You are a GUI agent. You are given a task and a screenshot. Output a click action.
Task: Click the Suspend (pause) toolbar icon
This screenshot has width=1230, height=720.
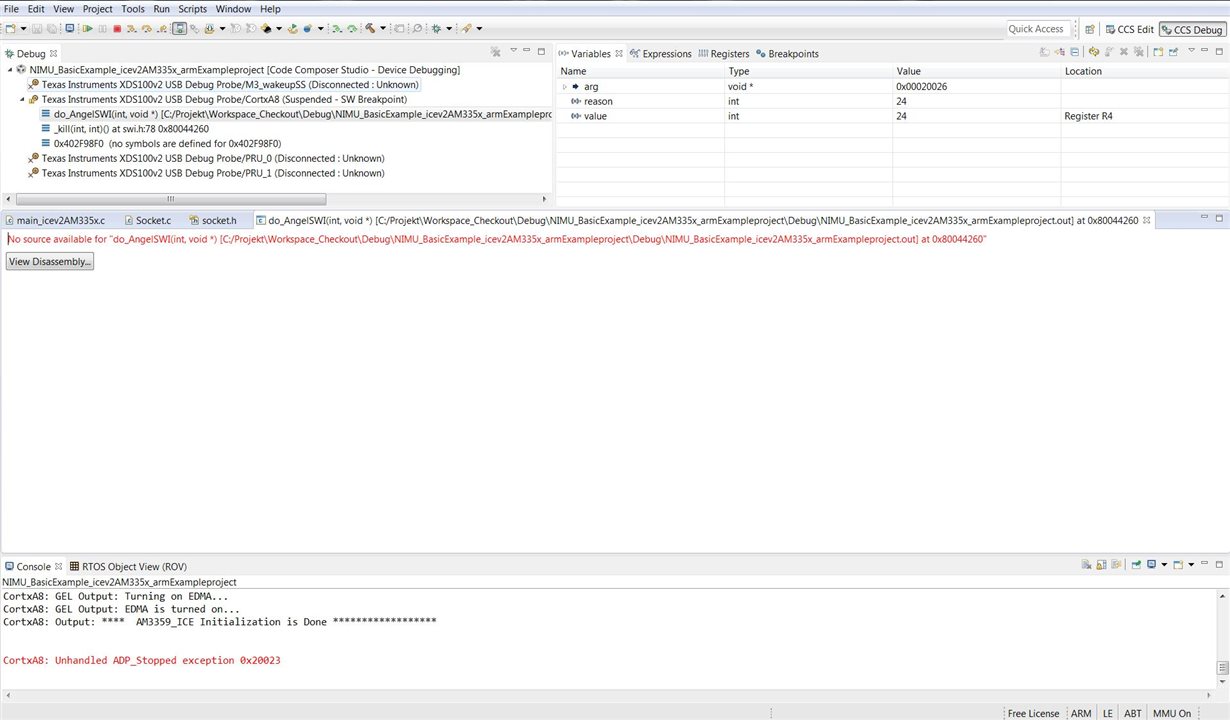[102, 29]
